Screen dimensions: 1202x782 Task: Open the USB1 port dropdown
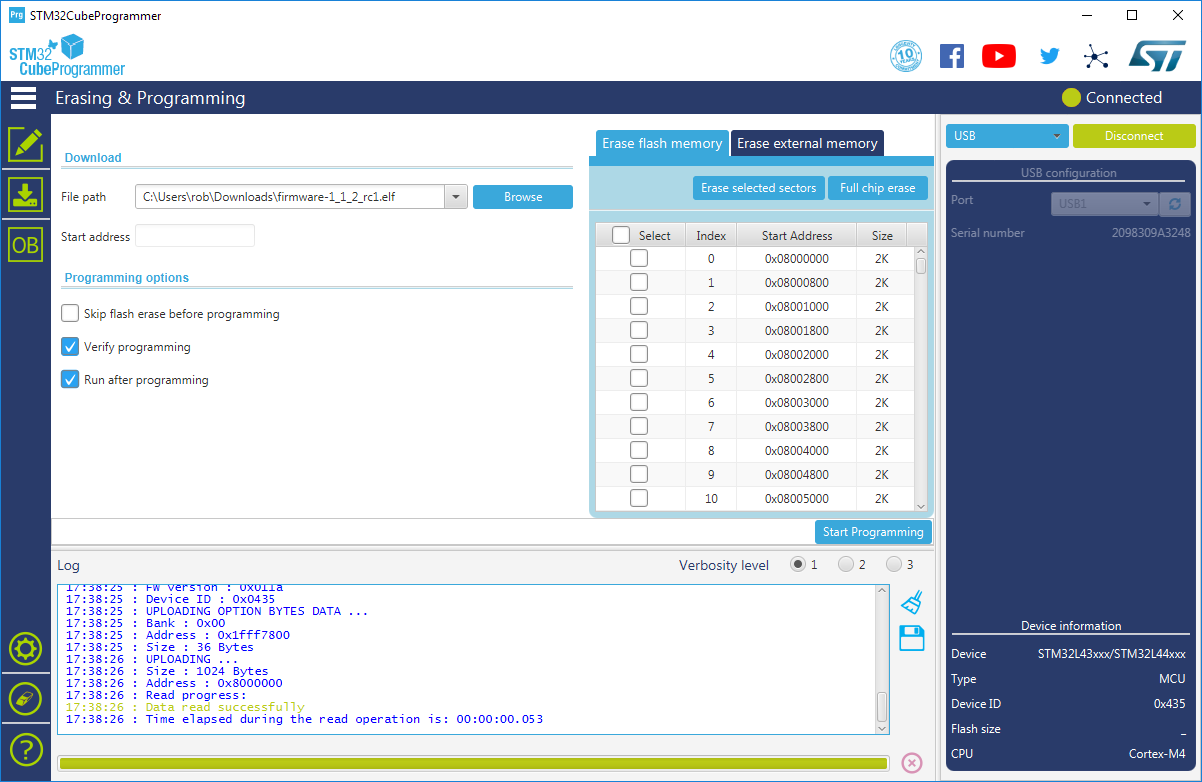(1104, 204)
